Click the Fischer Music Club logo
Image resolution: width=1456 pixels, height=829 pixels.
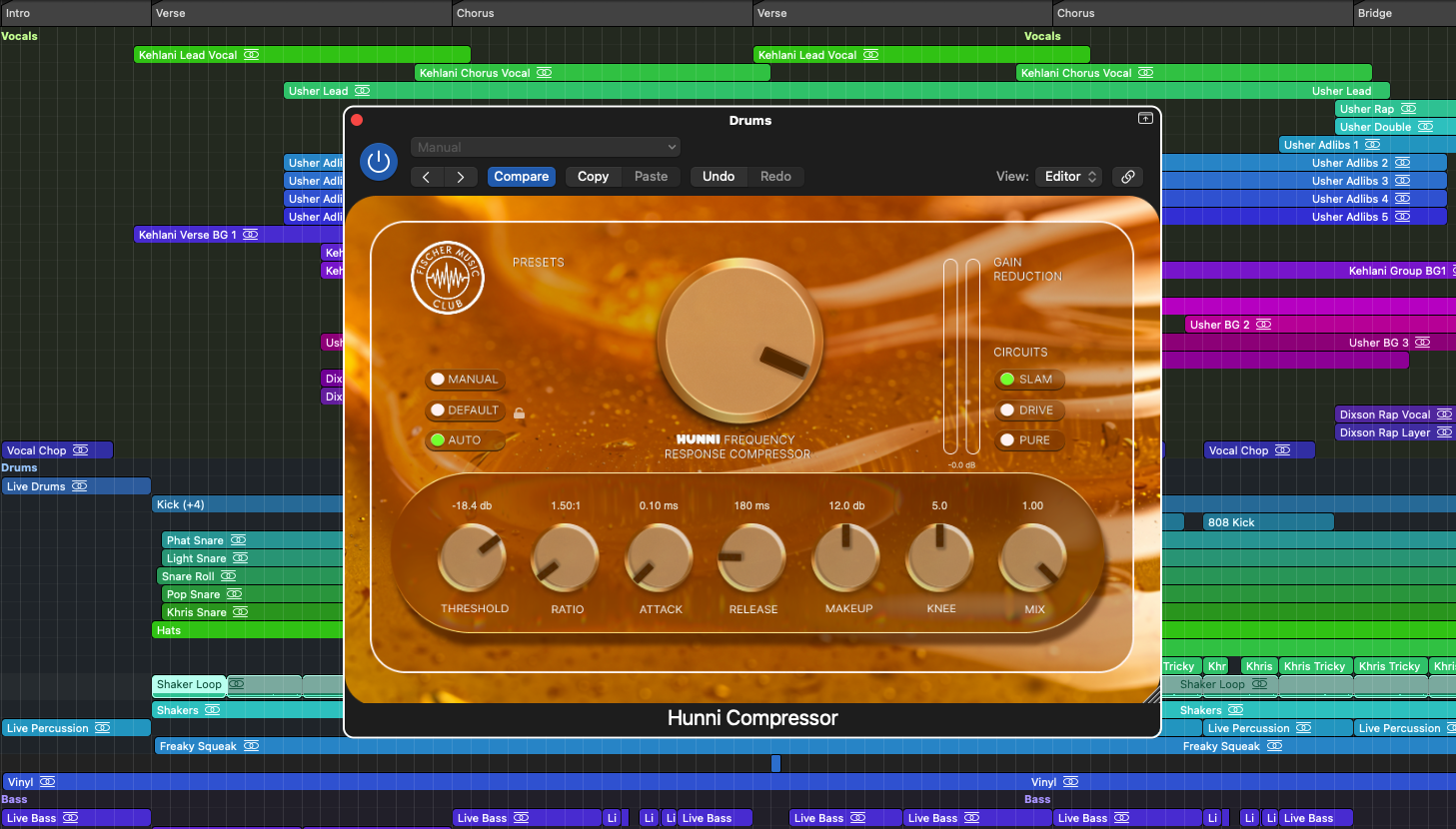pyautogui.click(x=448, y=278)
